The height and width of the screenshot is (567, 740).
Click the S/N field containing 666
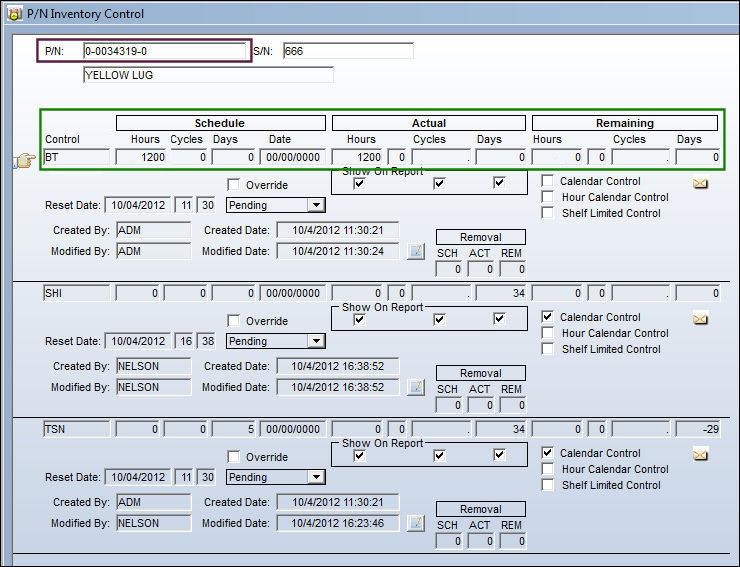[348, 51]
